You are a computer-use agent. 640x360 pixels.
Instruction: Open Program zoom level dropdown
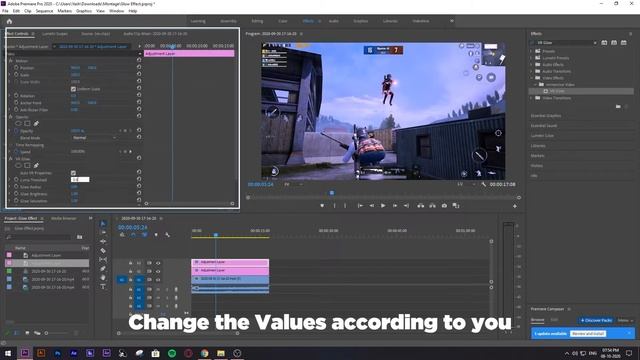pos(293,184)
